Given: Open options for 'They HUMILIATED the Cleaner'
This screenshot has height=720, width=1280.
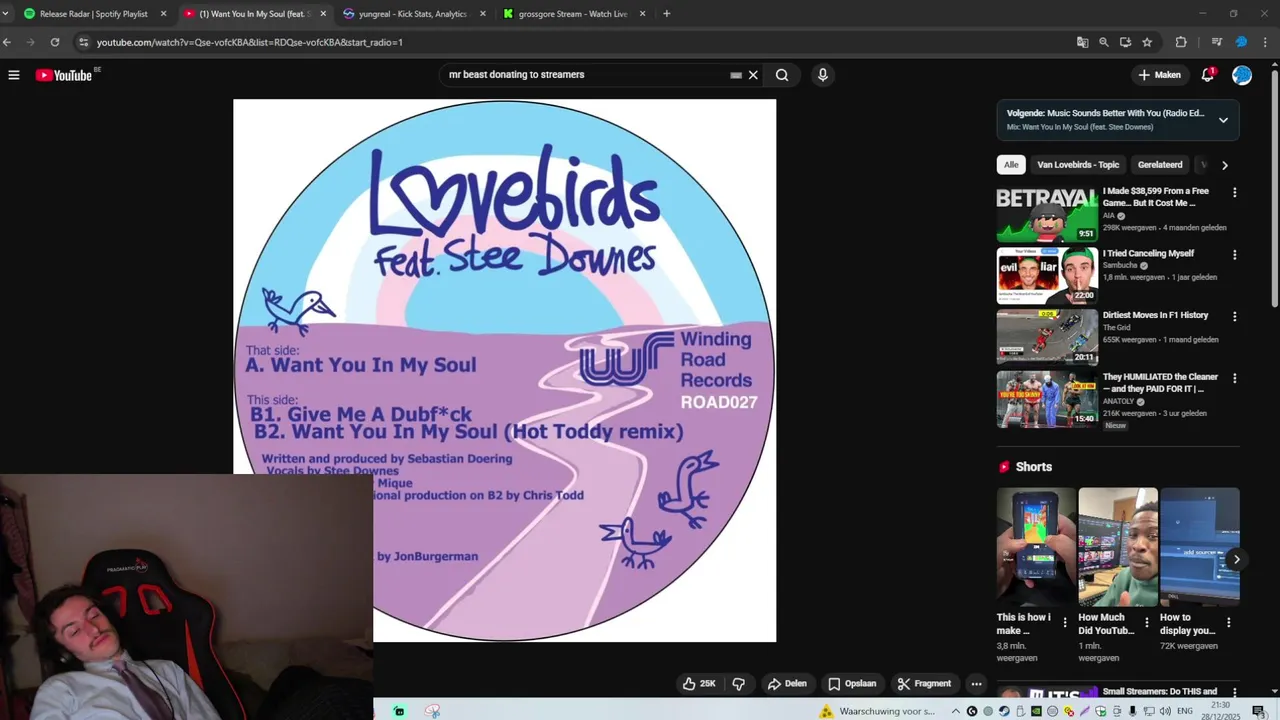Looking at the screenshot, I should pos(1234,379).
